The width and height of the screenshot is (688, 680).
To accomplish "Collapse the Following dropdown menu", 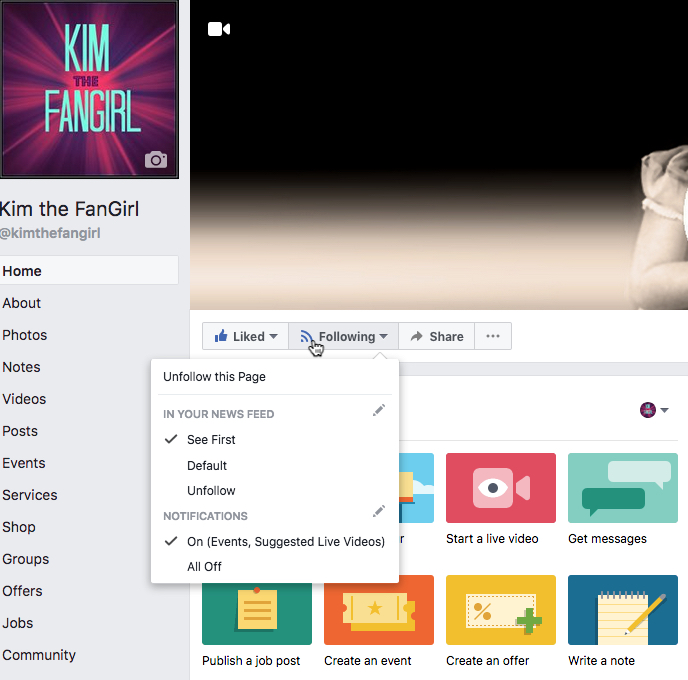I will point(344,336).
